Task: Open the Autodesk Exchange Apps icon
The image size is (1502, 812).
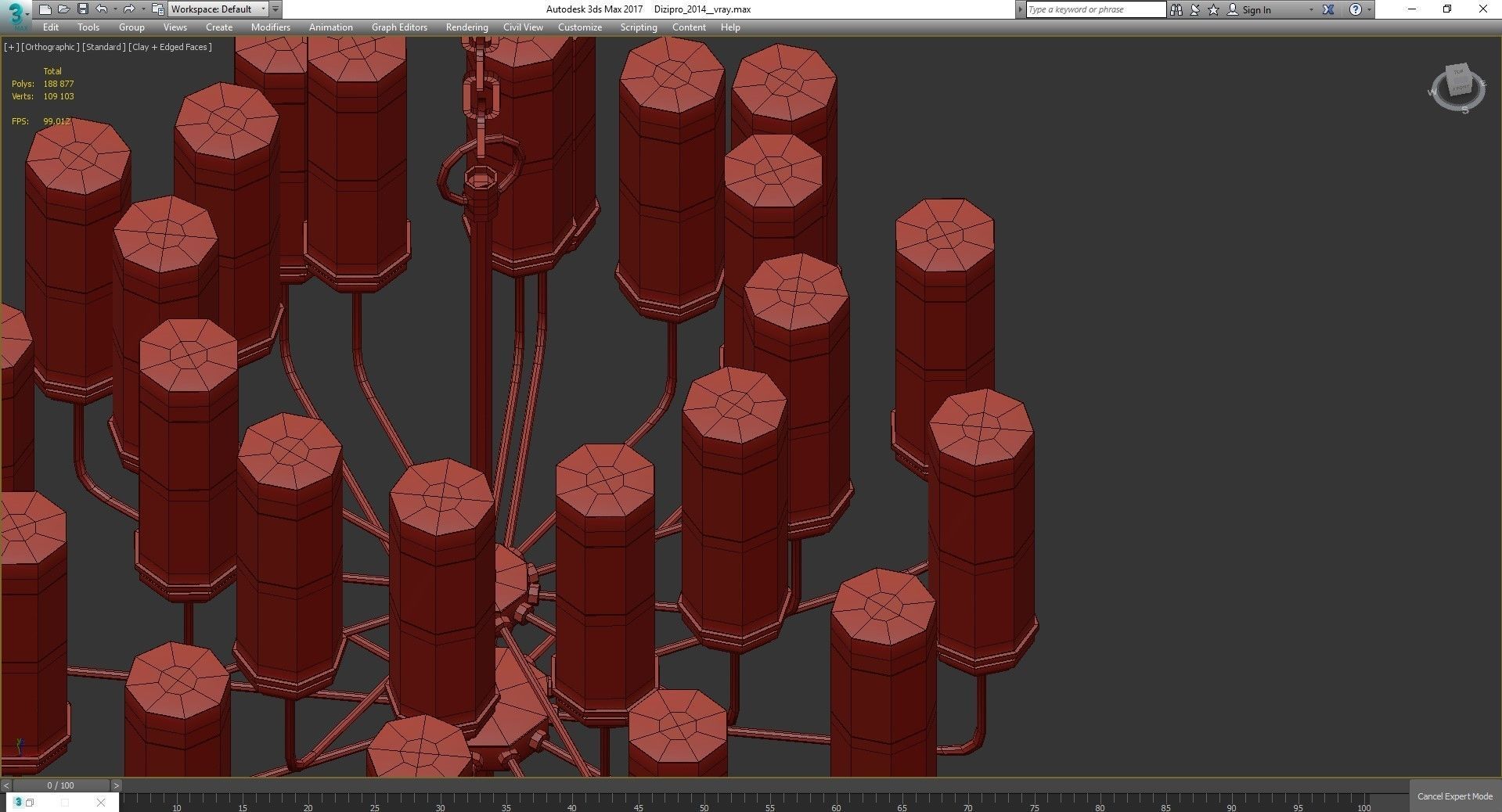Action: (x=1328, y=9)
